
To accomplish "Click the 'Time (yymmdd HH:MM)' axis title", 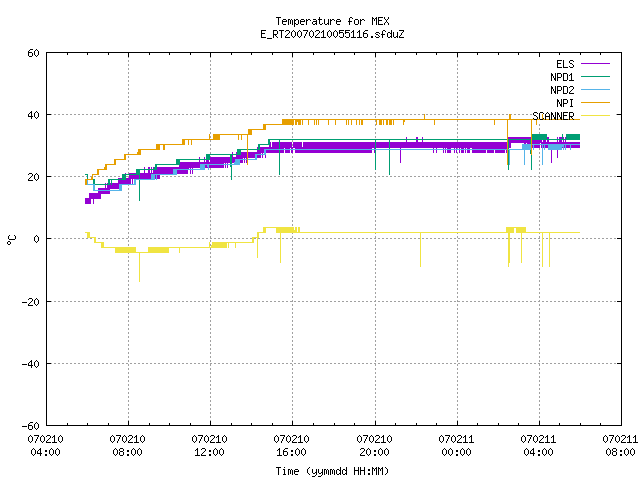I will (x=332, y=471).
